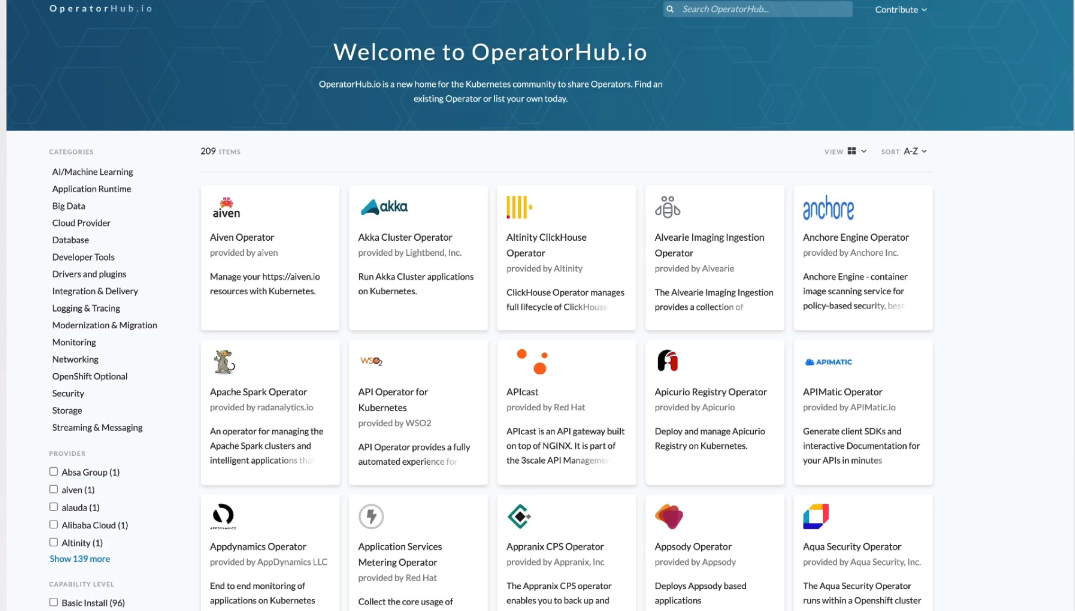Check the alauda provider filter
The image size is (1075, 611).
pos(53,507)
